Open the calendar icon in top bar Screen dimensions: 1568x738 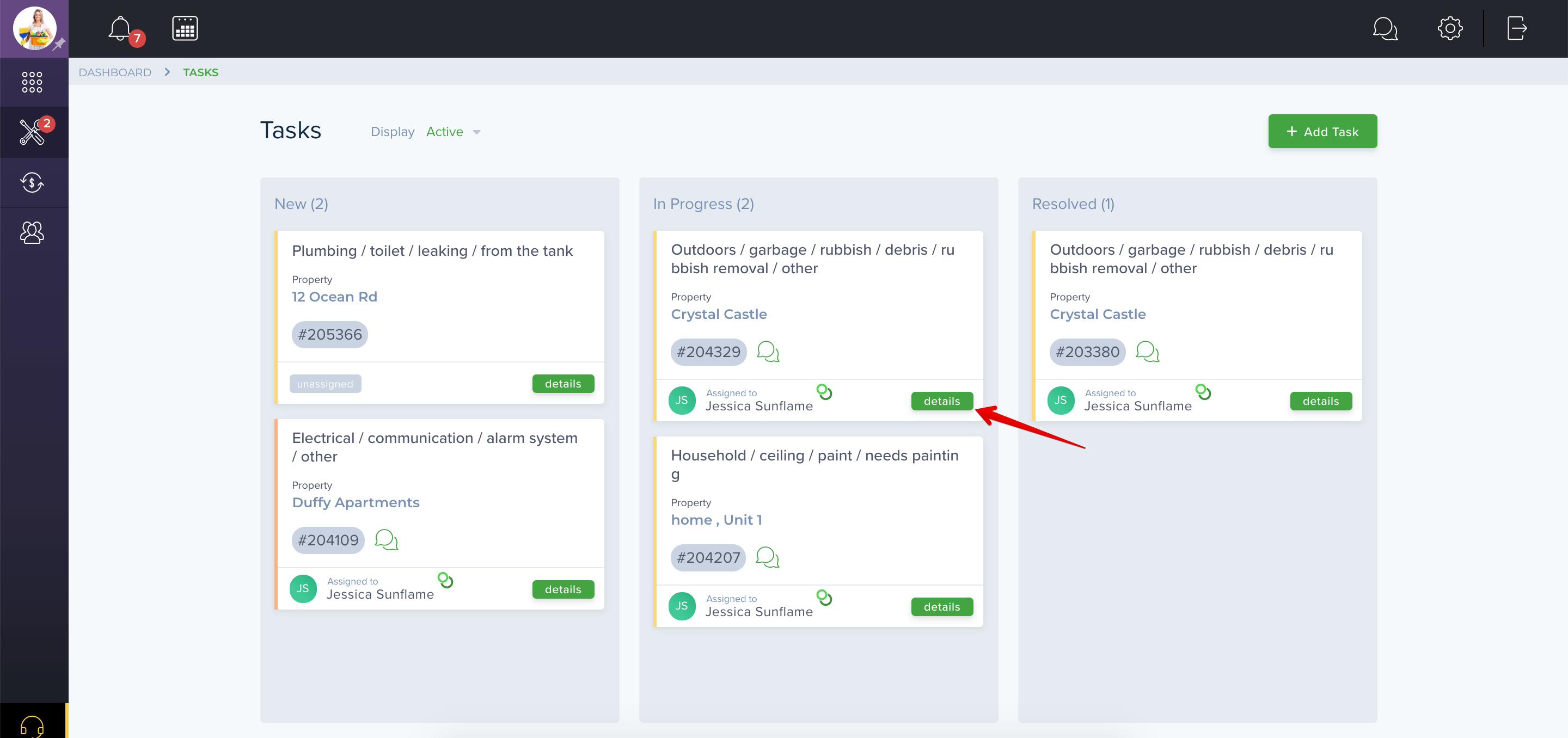point(185,29)
